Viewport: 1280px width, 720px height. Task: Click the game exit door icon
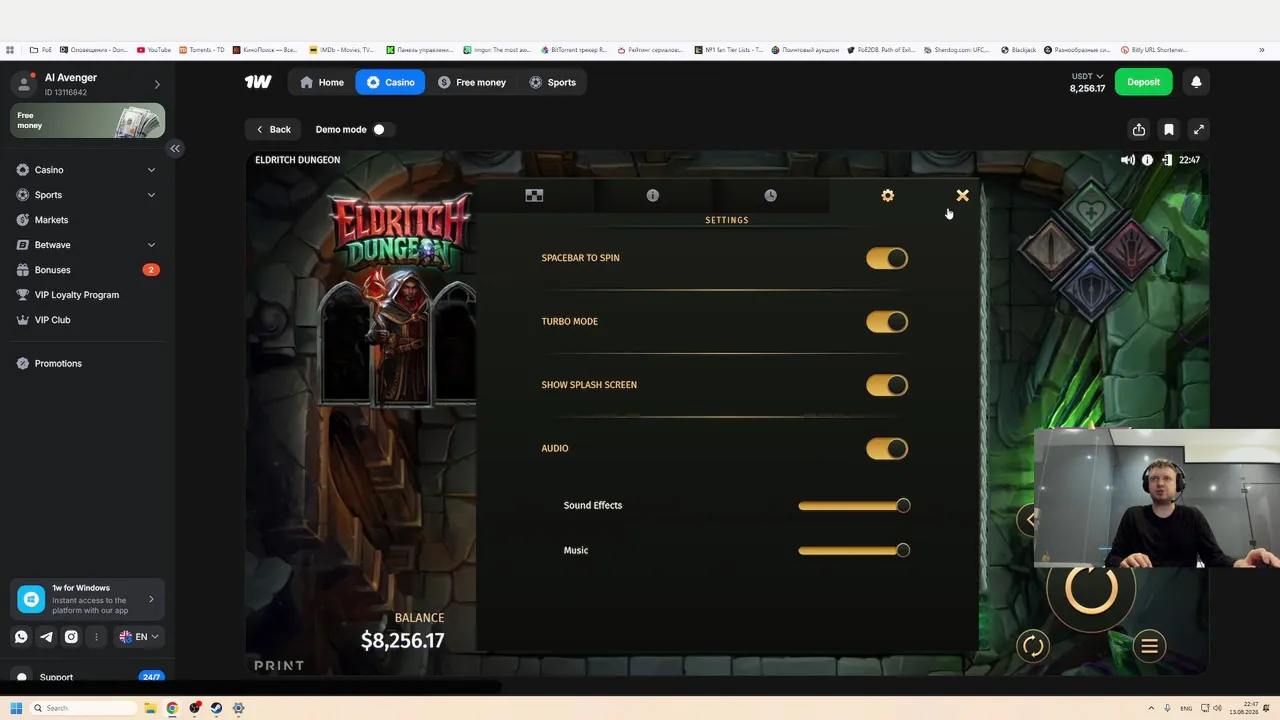(x=1166, y=160)
